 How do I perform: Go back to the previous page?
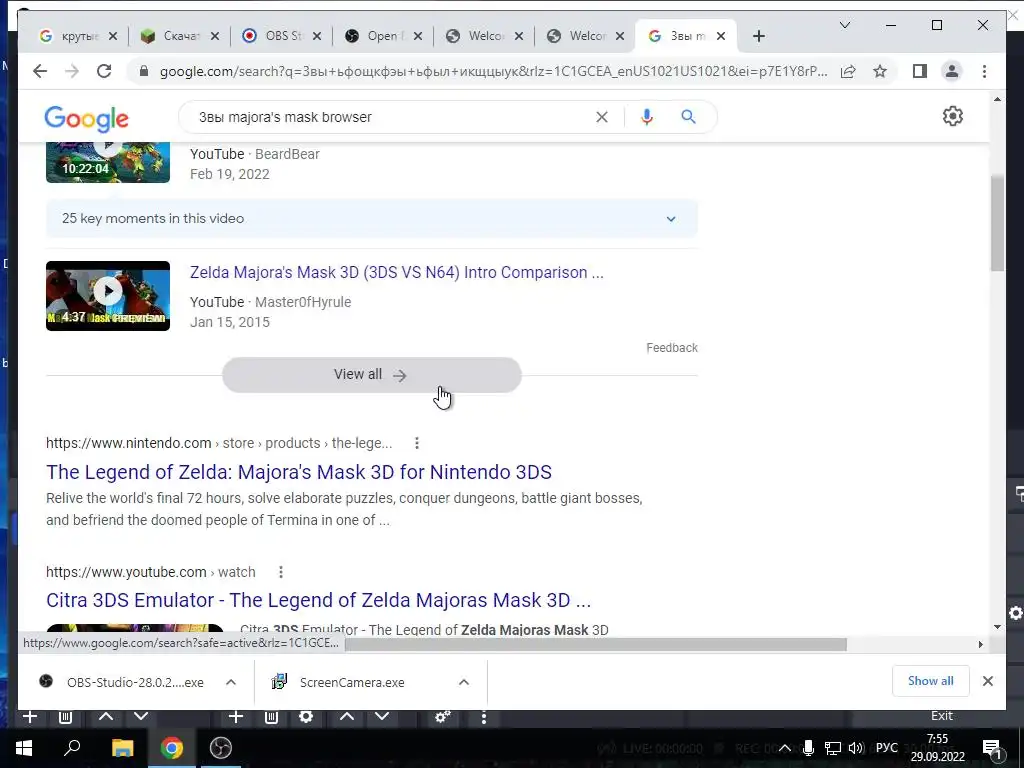pyautogui.click(x=40, y=71)
